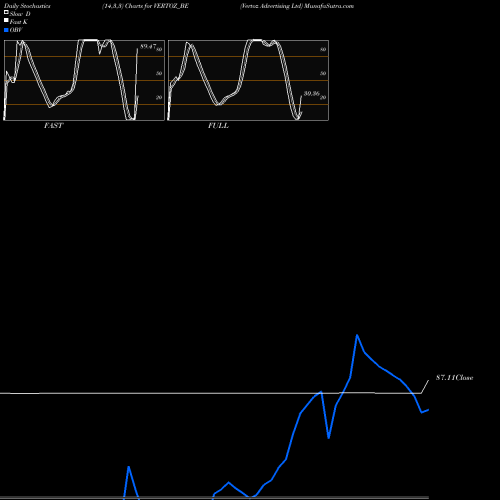500x500 pixels.
Task: Click the 'Vertoz Advertising Ltd' company name
Action: (271, 6)
